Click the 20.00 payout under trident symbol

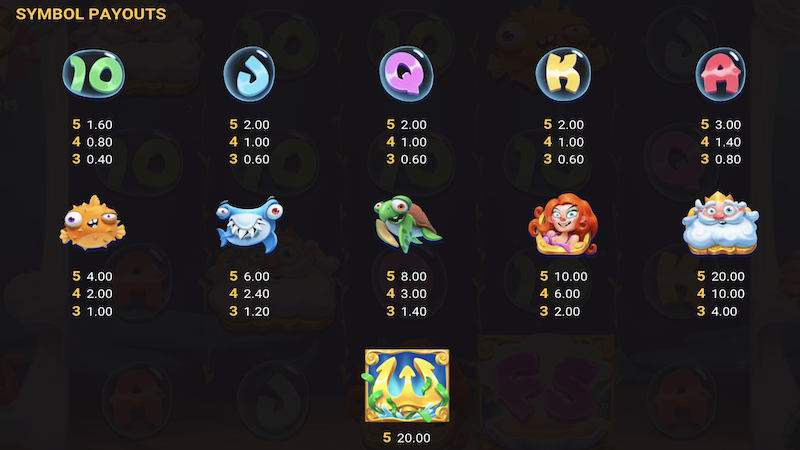coord(413,438)
